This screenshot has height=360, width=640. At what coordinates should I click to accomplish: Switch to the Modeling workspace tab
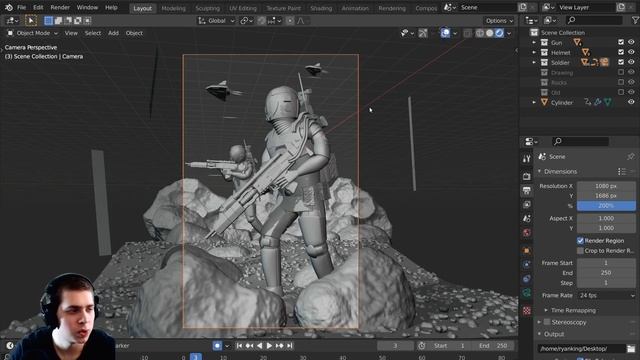point(173,8)
